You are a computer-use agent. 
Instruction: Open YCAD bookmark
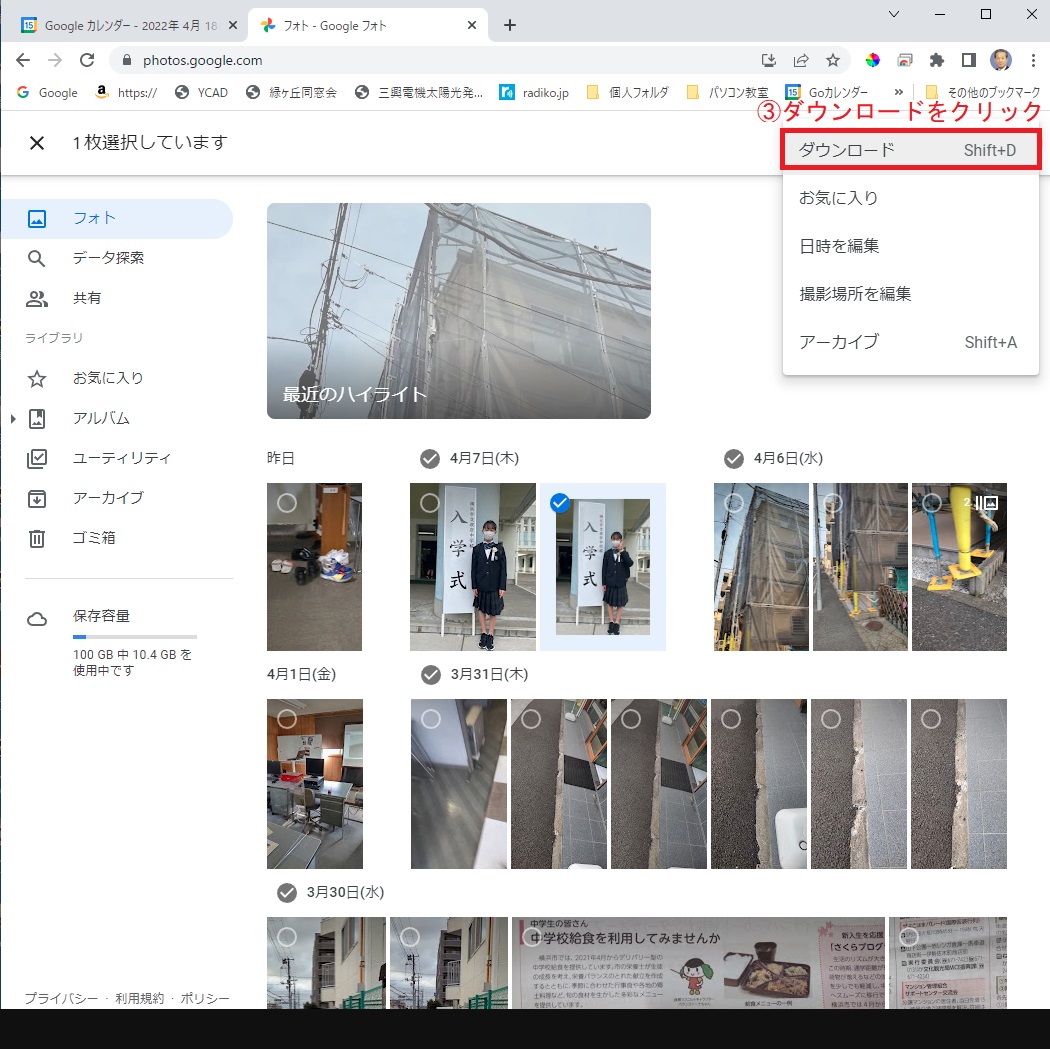click(201, 92)
